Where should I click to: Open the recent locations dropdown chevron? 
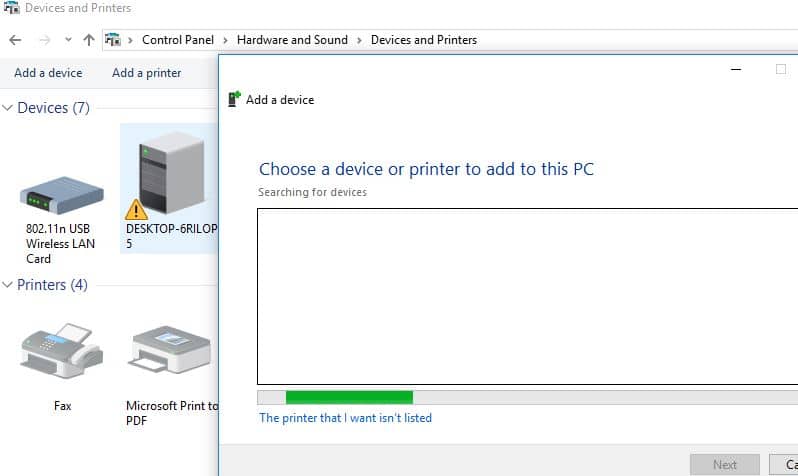pyautogui.click(x=68, y=40)
